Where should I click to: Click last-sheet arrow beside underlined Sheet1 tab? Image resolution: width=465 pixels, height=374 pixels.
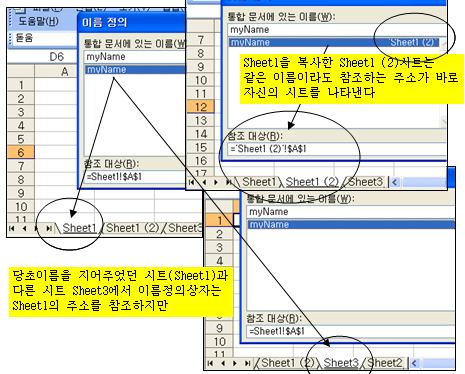49,228
